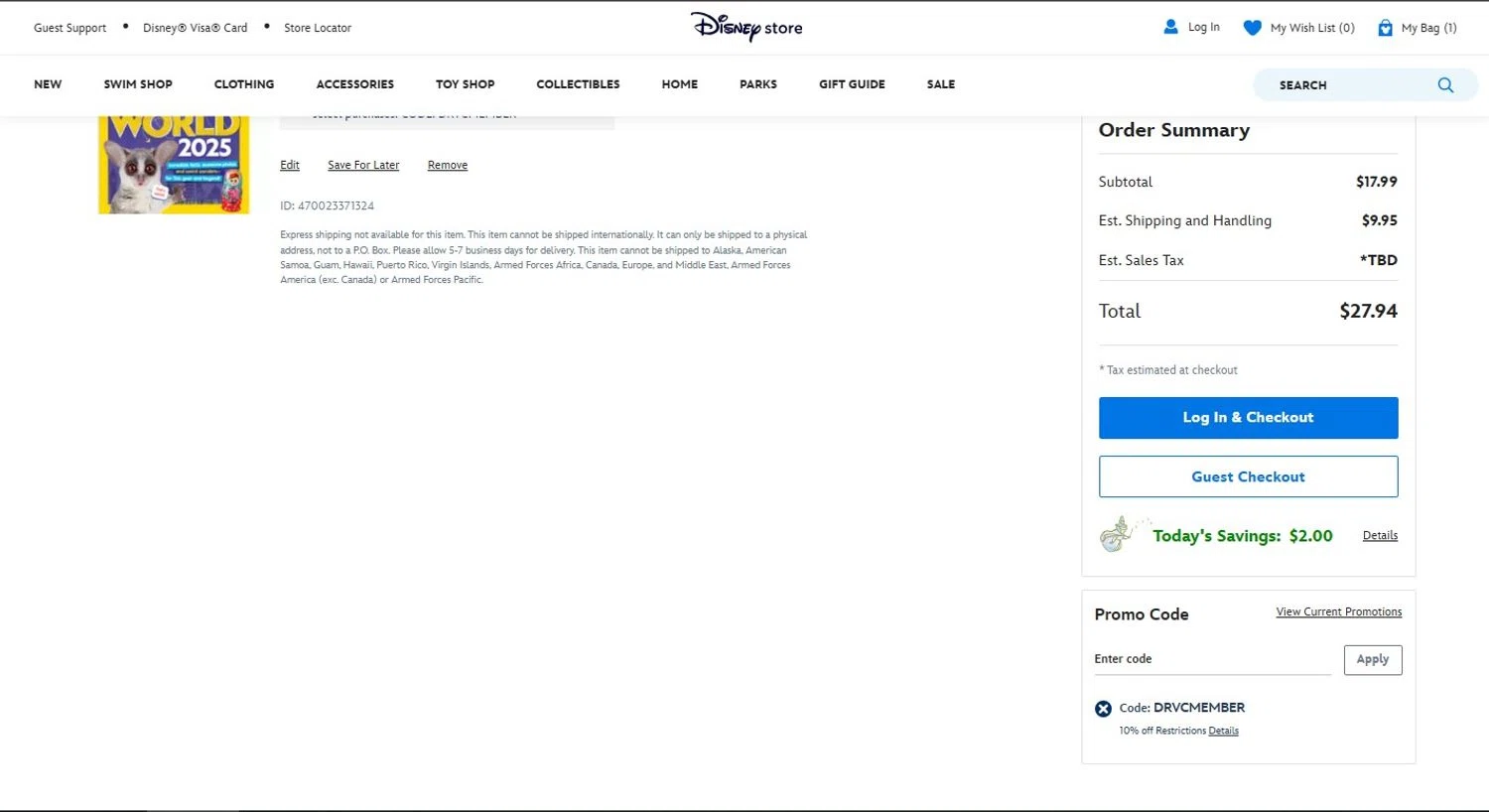Open Store Locator link
Screen dimensions: 1489x812
coord(318,28)
